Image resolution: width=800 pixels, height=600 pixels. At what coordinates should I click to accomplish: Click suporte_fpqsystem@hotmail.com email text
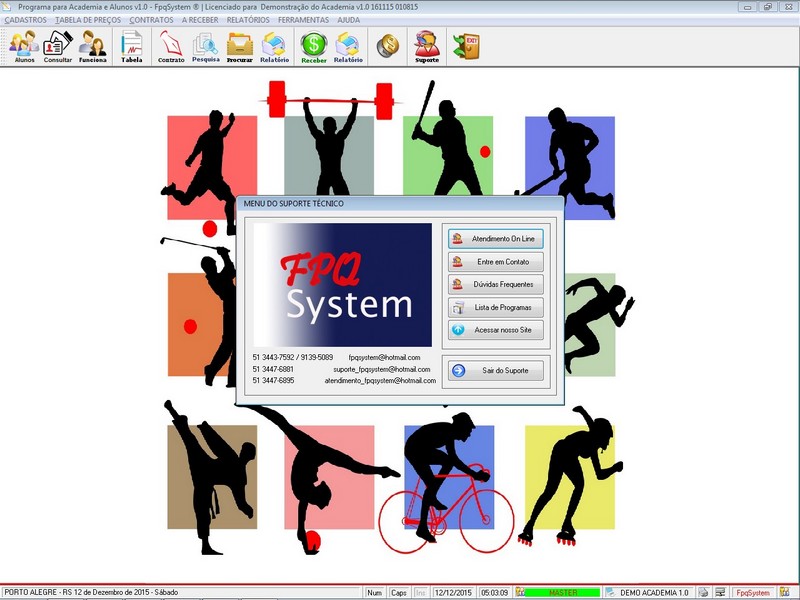click(x=382, y=369)
